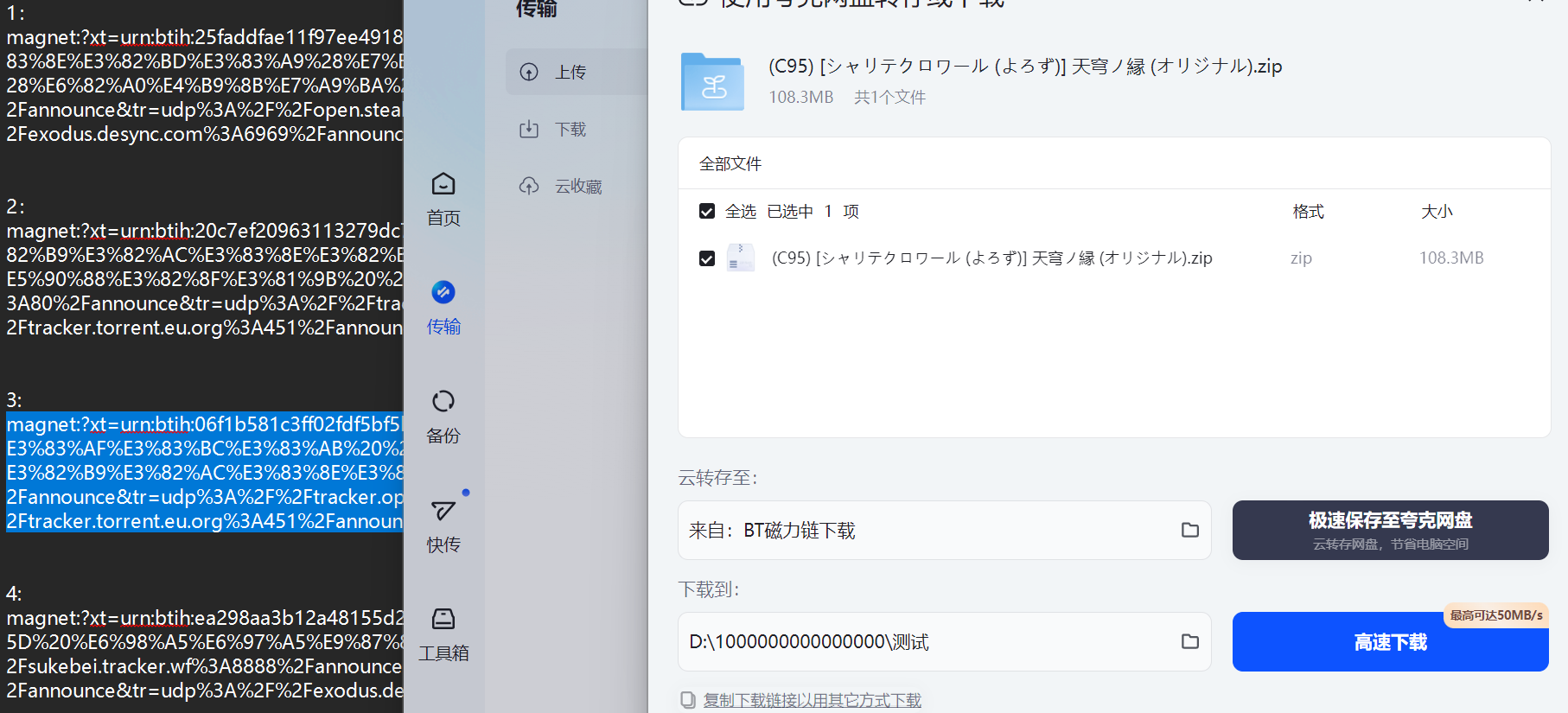1568x713 pixels.
Task: Click the 高速下载 button
Action: point(1390,642)
